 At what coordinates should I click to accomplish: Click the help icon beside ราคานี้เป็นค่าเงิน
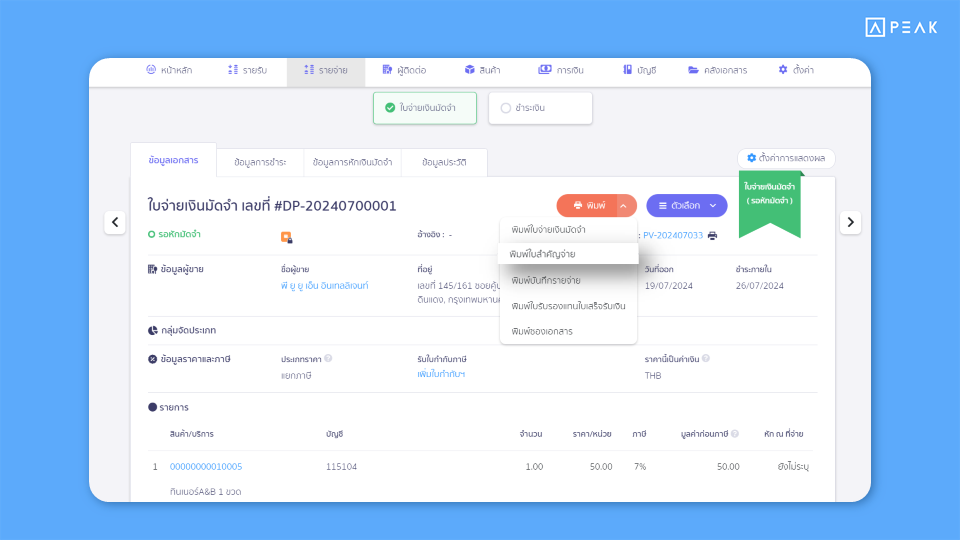tap(705, 358)
